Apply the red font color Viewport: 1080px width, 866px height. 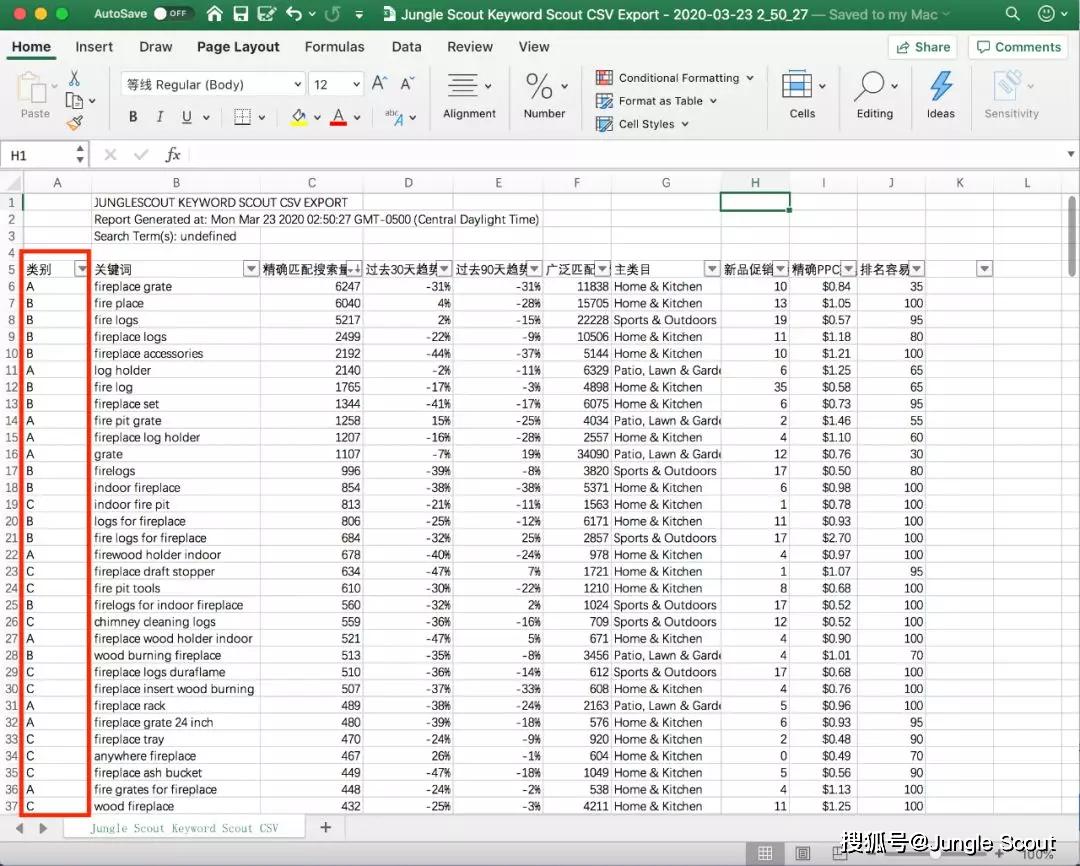pyautogui.click(x=338, y=117)
